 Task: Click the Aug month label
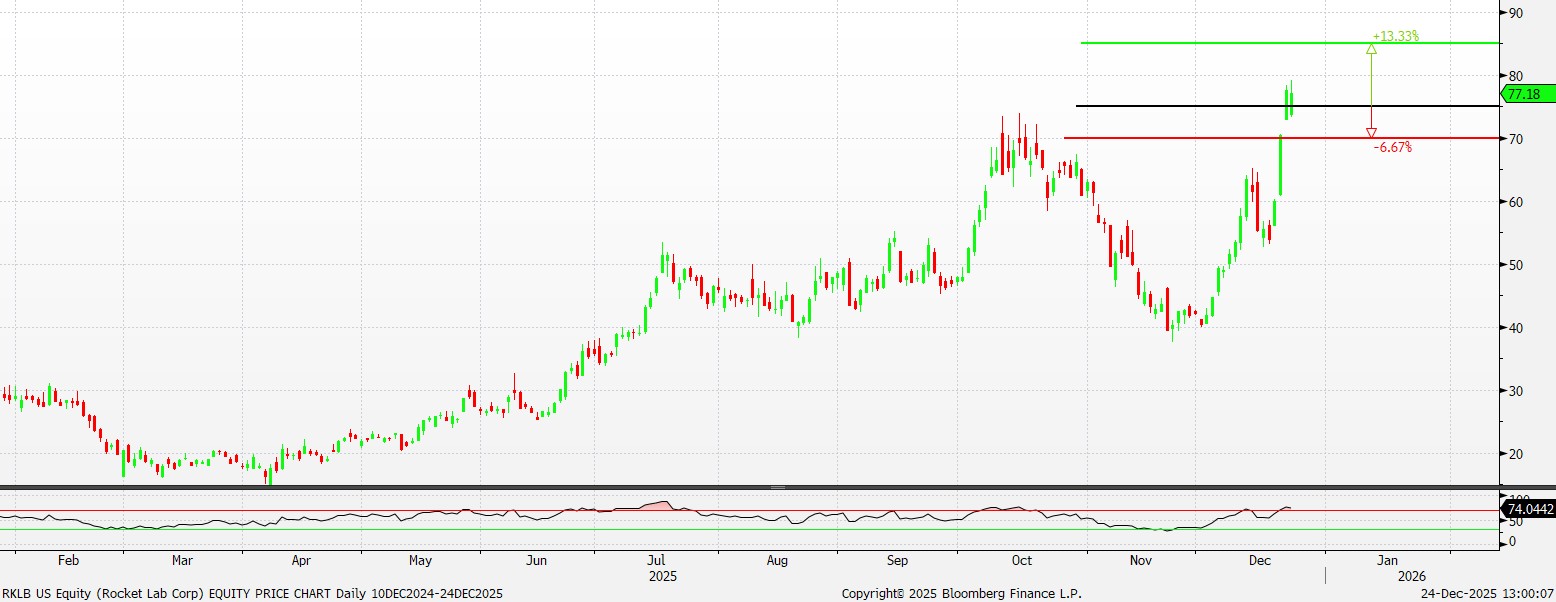tap(778, 562)
